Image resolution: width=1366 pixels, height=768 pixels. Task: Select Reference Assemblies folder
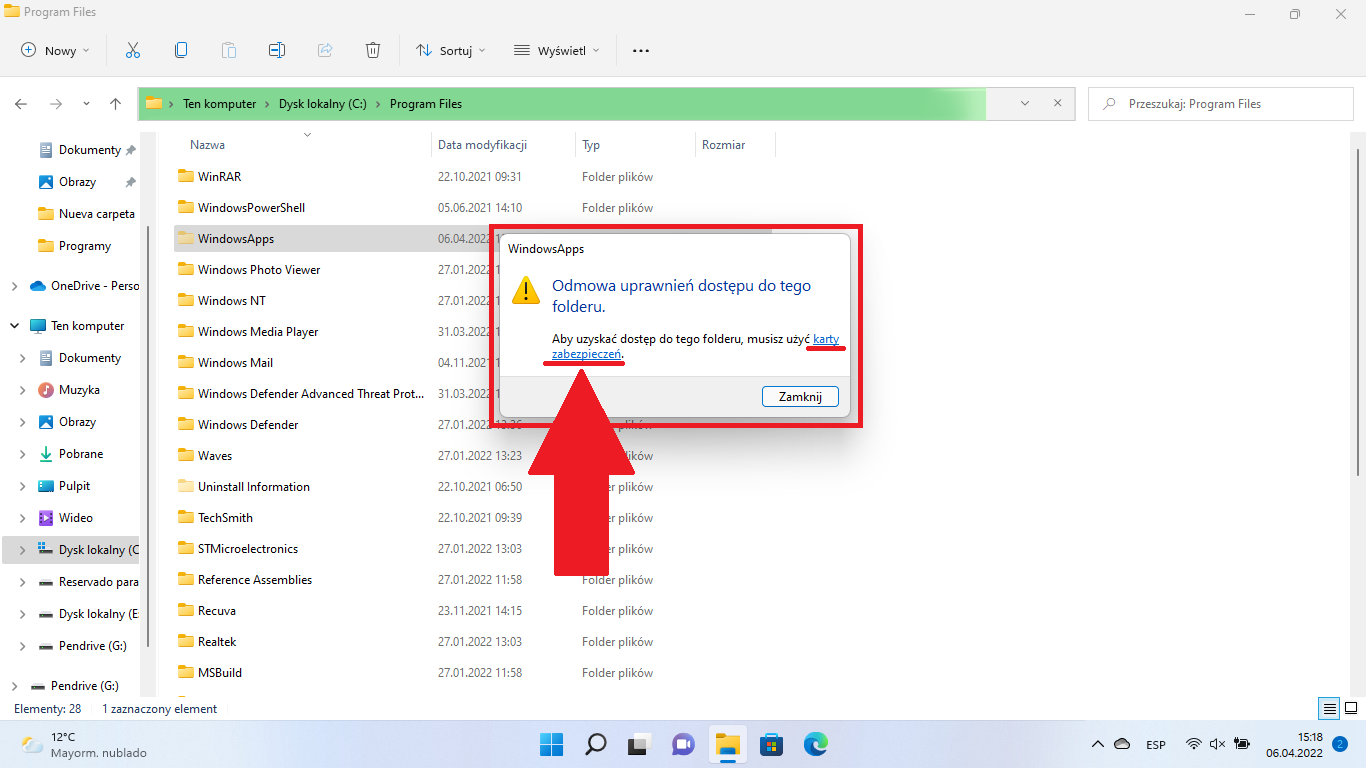255,580
